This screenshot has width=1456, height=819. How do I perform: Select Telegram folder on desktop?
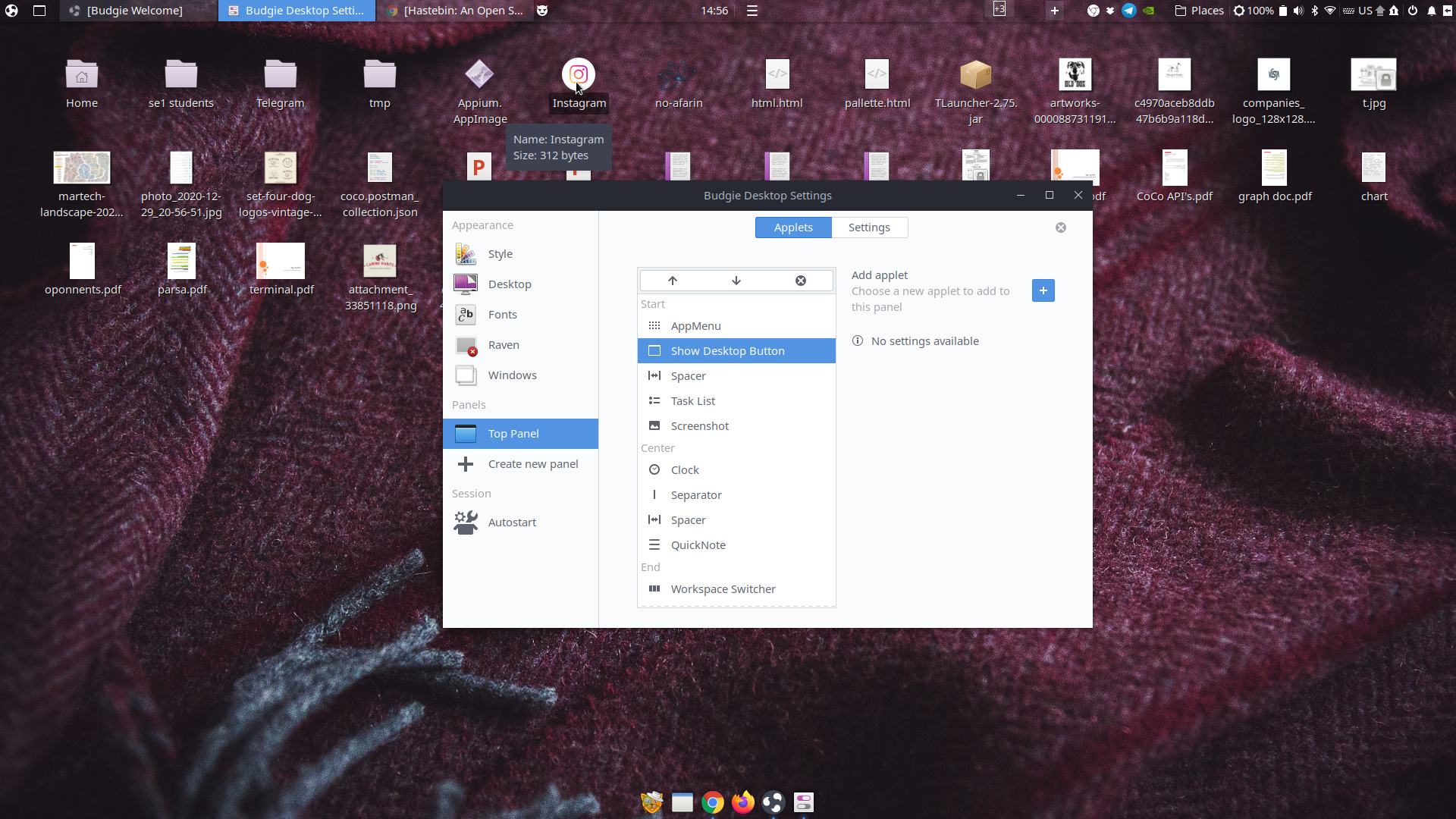281,83
